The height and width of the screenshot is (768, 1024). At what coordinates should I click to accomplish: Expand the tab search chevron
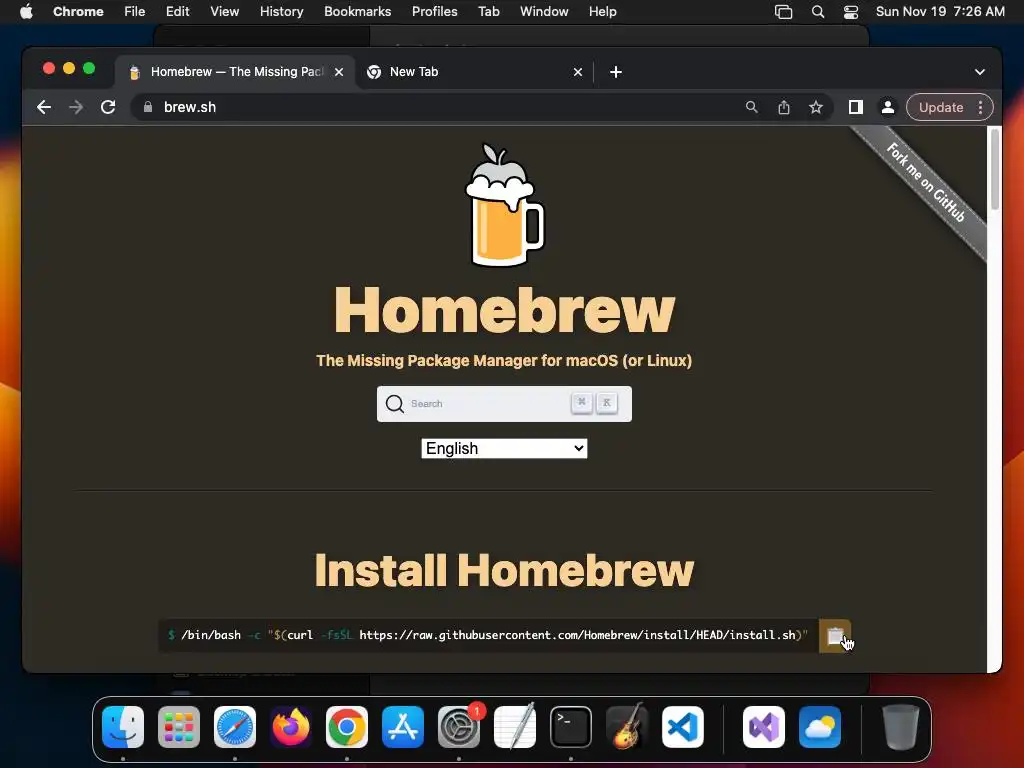pyautogui.click(x=980, y=72)
